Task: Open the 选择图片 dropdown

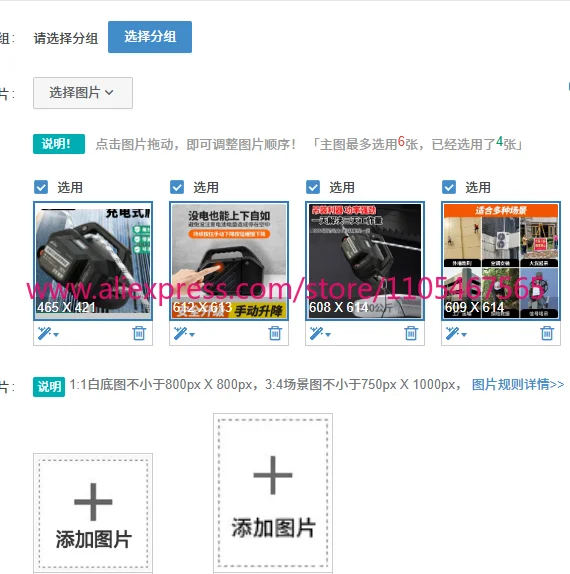Action: coord(83,93)
